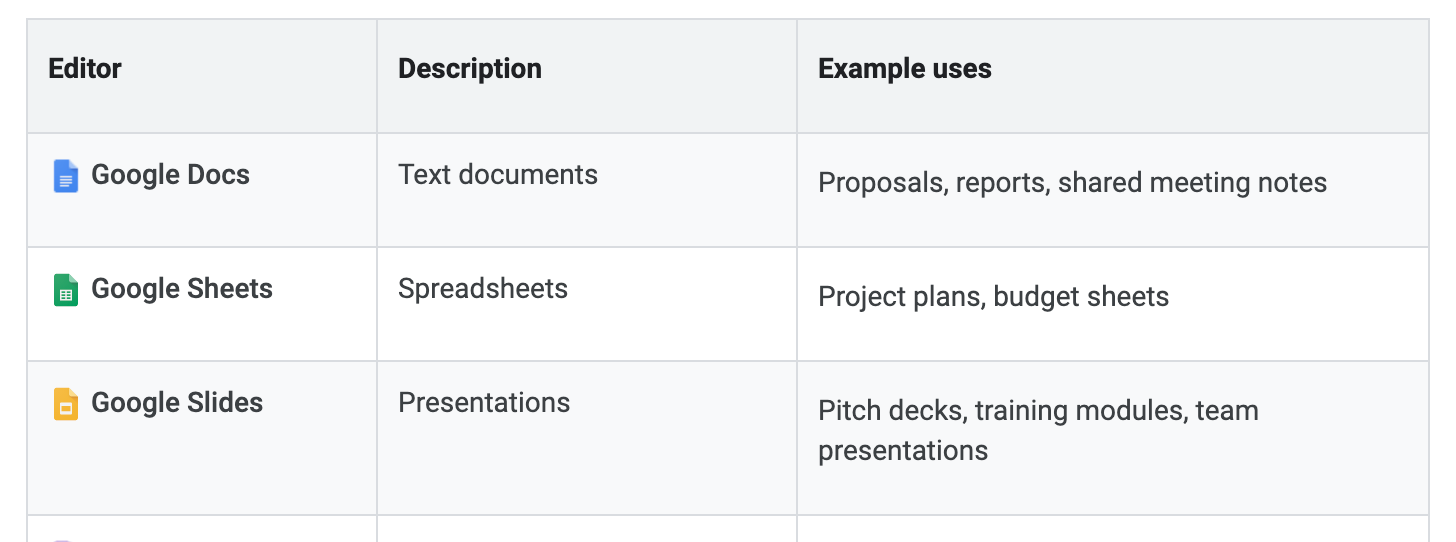The height and width of the screenshot is (542, 1456).
Task: Select the 'Spreadsheets' description text
Action: [483, 289]
